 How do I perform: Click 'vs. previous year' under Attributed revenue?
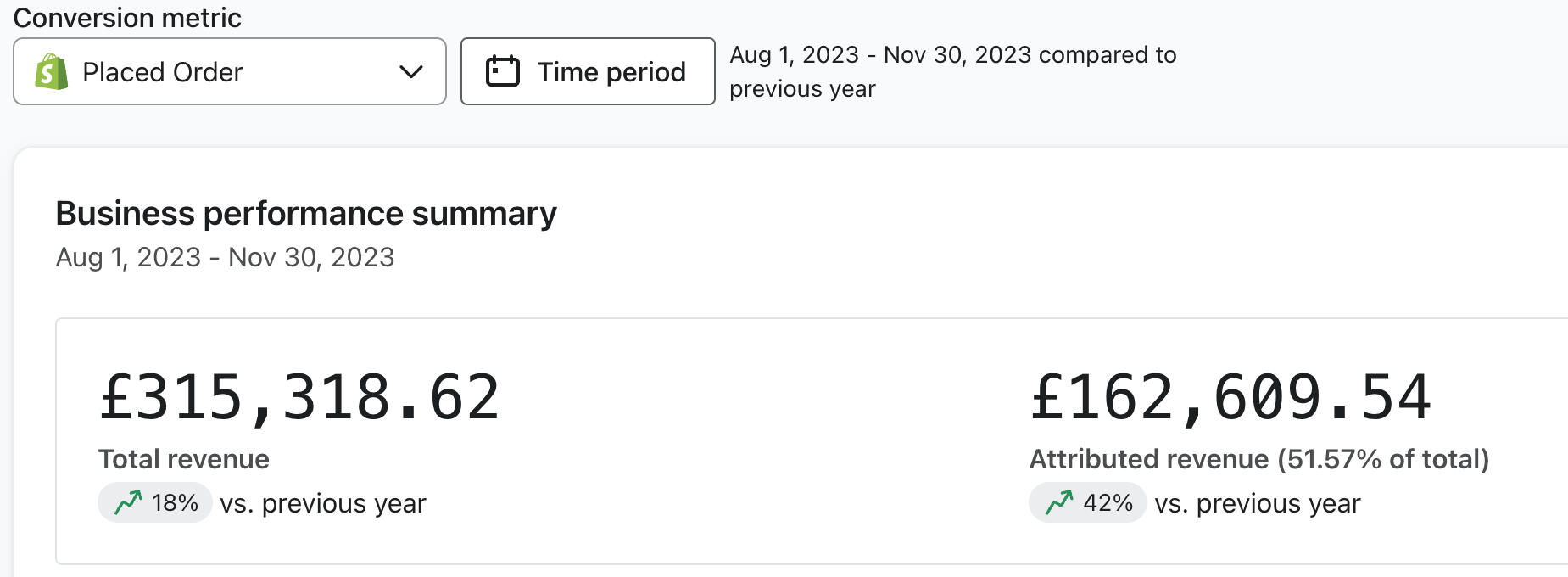tap(1257, 503)
